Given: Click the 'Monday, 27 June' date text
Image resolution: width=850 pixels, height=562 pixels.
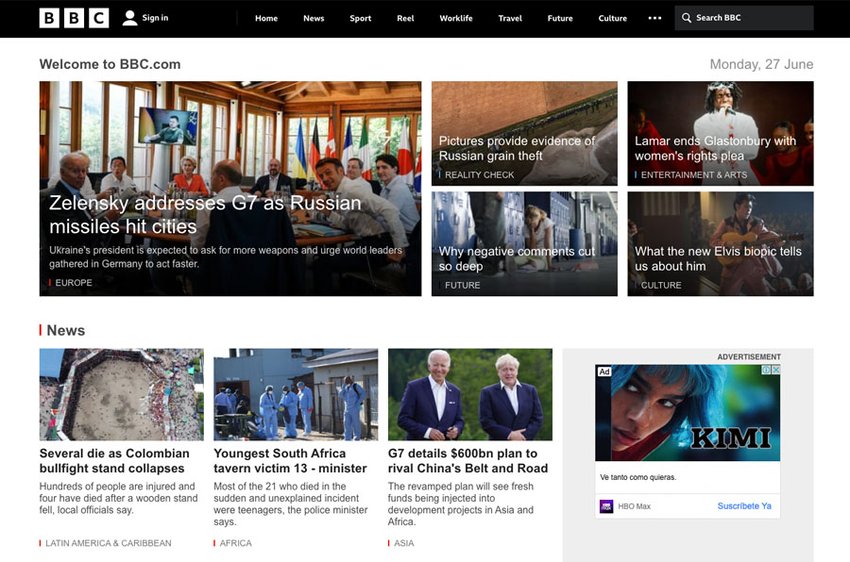Looking at the screenshot, I should point(761,64).
